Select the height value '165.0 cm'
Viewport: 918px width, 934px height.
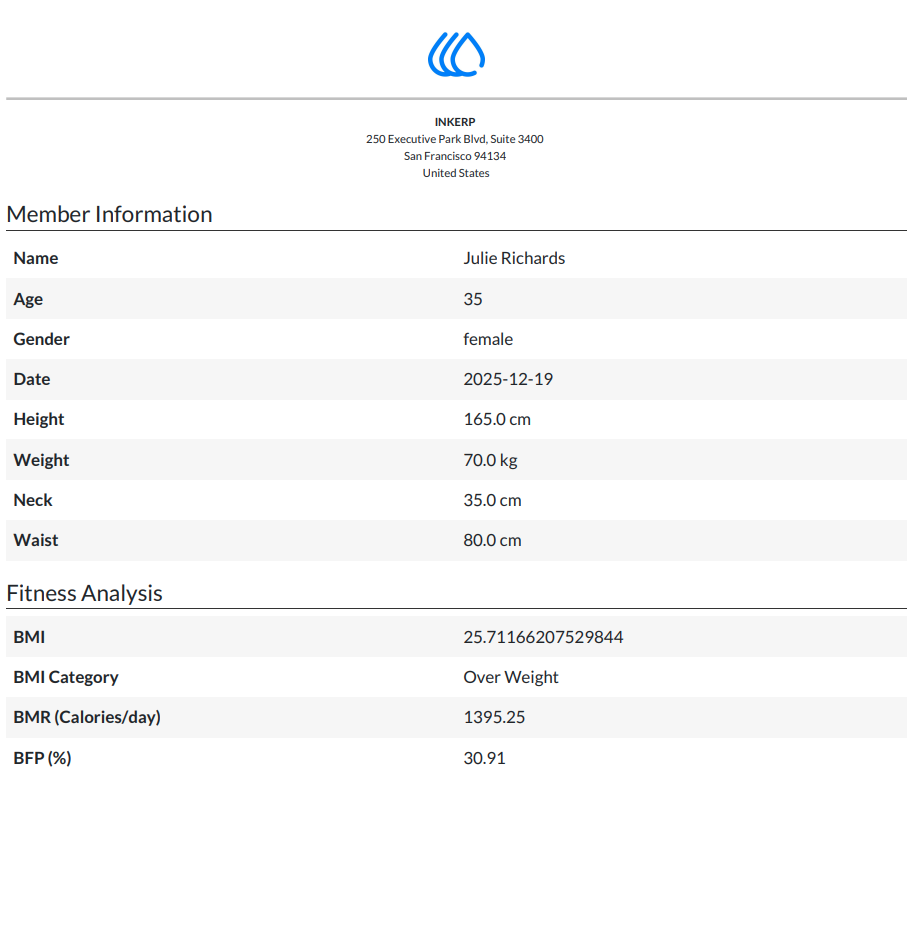point(497,419)
